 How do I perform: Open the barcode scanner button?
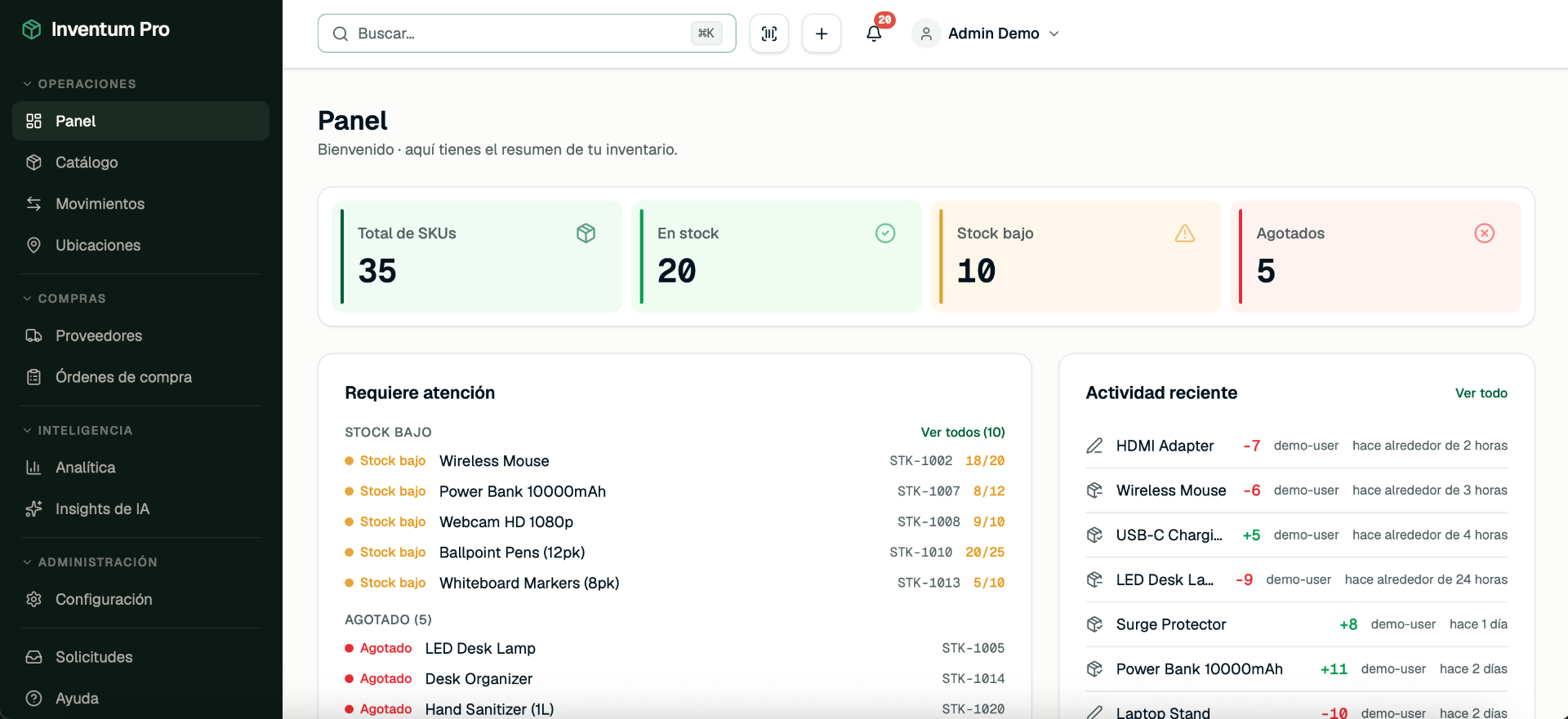[769, 33]
